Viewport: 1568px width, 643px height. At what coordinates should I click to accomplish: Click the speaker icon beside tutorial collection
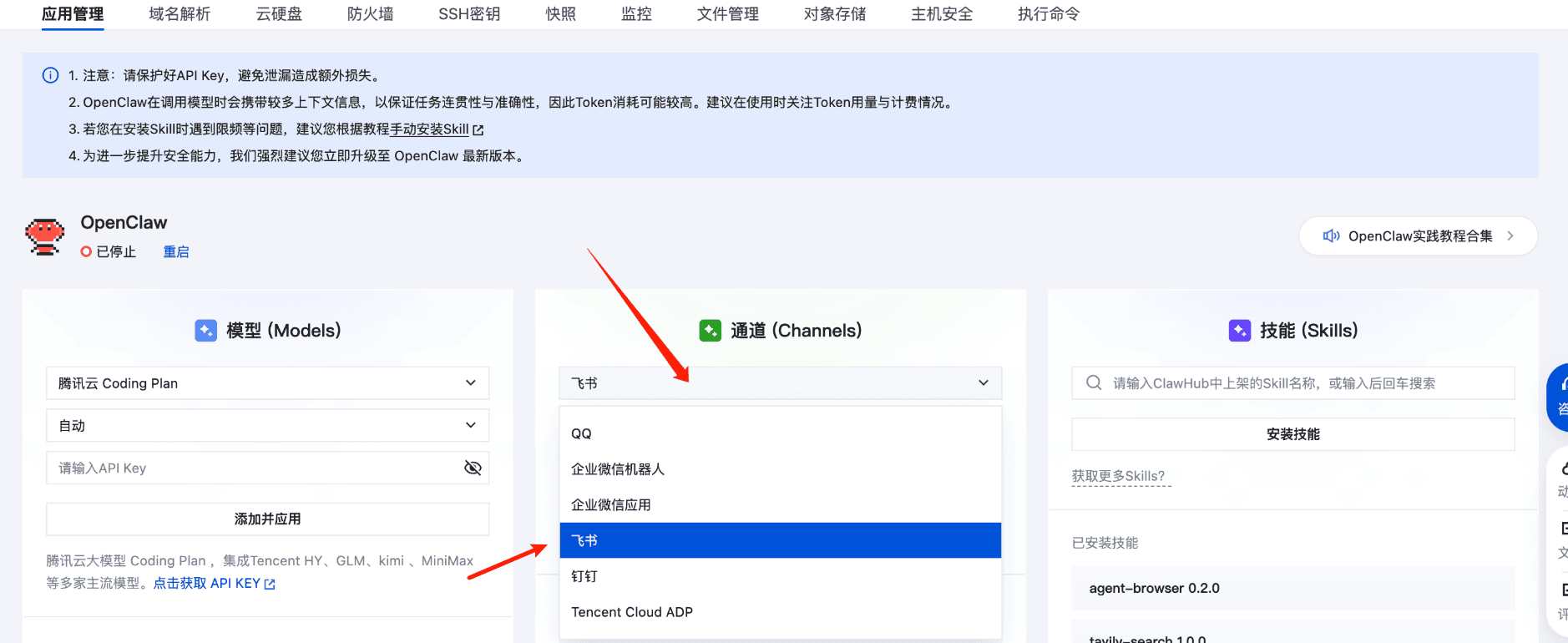[1331, 236]
